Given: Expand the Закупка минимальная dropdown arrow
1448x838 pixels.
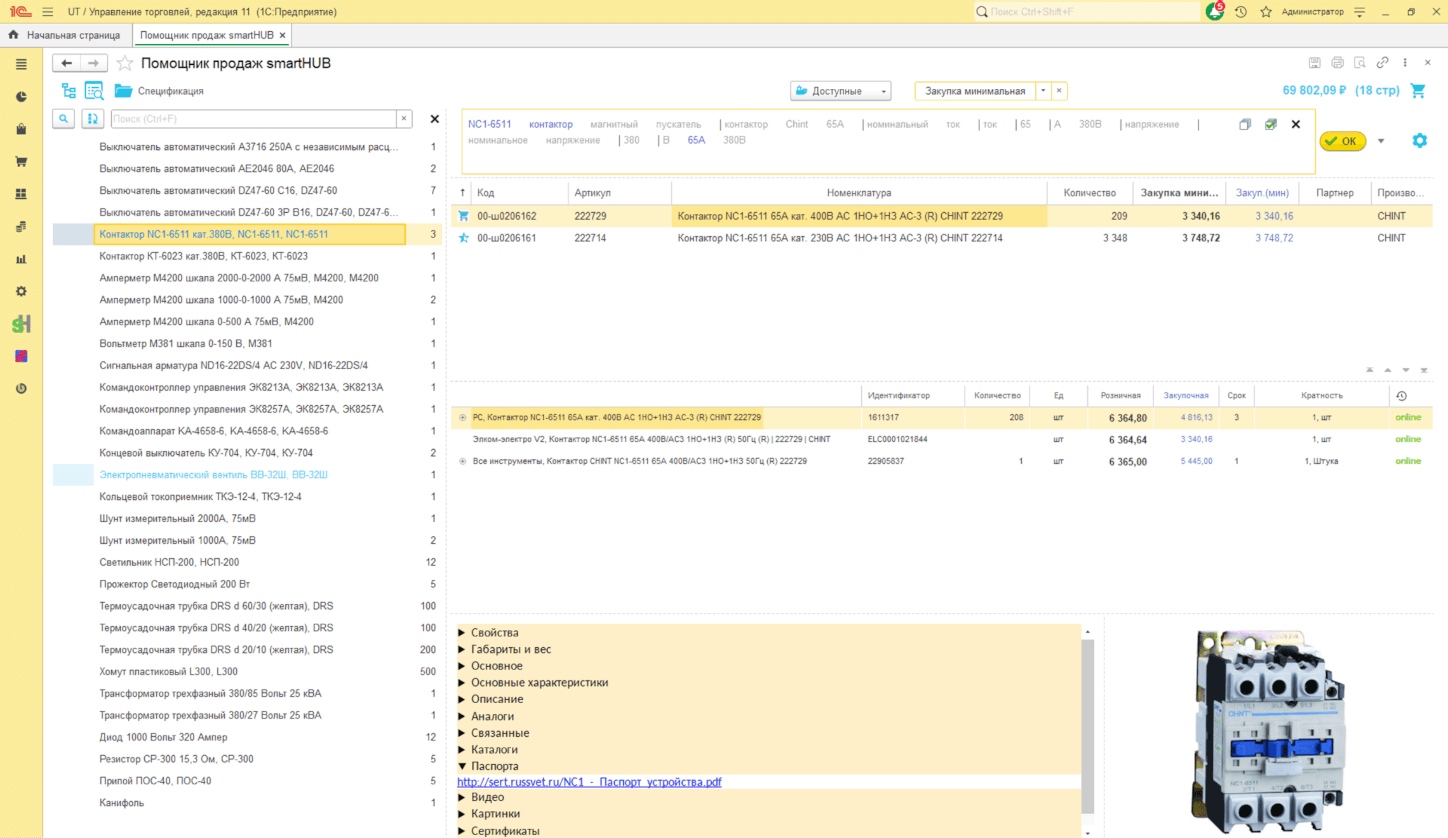Looking at the screenshot, I should 1042,91.
